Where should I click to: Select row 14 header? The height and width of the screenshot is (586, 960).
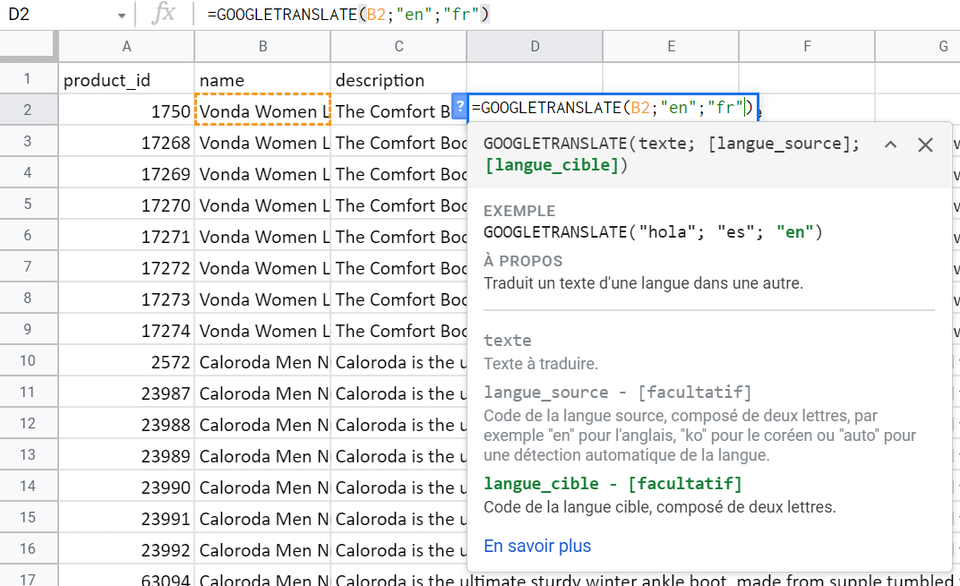click(x=28, y=486)
